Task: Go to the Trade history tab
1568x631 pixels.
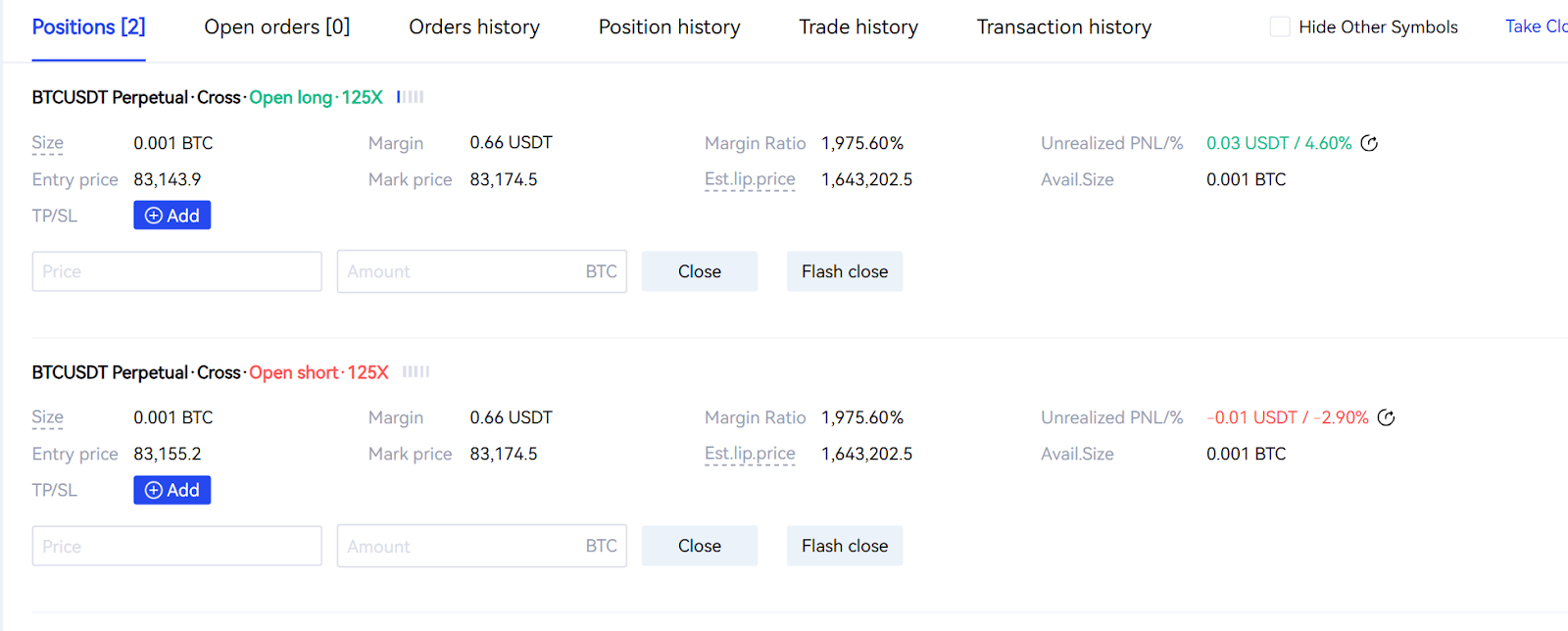Action: click(x=858, y=27)
